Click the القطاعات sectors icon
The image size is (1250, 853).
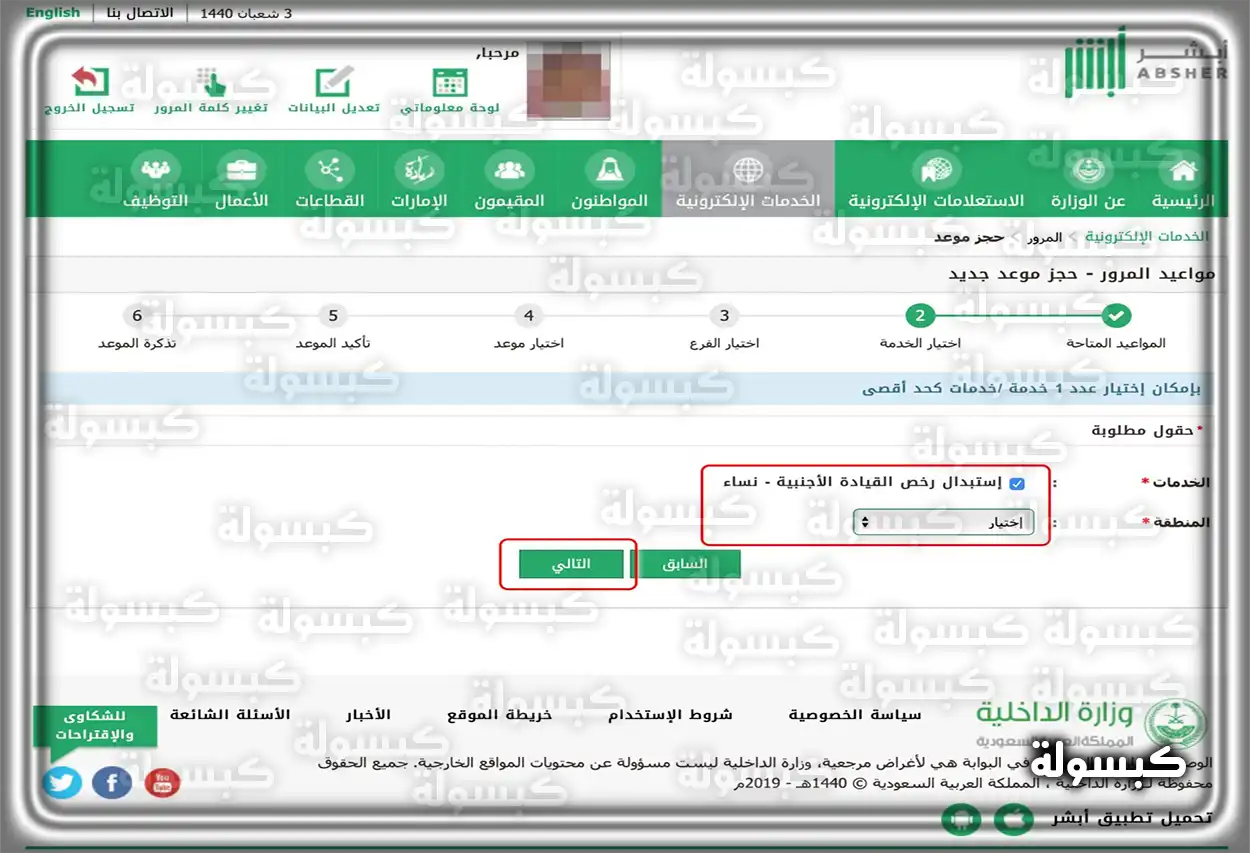(331, 170)
